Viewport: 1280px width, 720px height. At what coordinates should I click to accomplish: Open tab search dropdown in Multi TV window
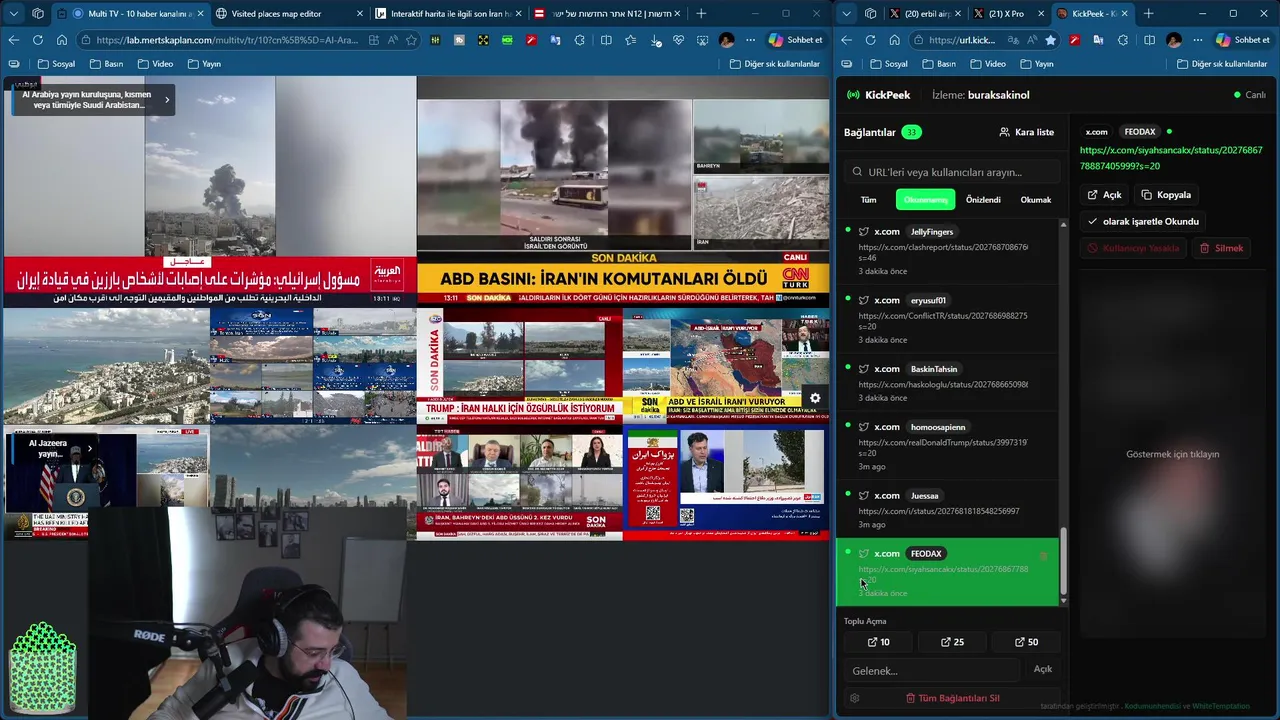pos(13,13)
